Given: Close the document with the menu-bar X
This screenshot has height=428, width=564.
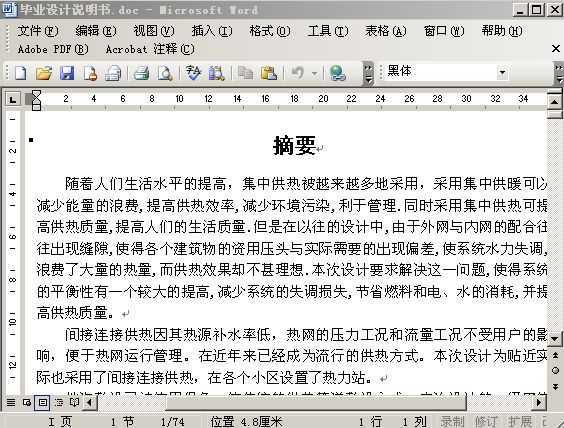Looking at the screenshot, I should [x=556, y=49].
